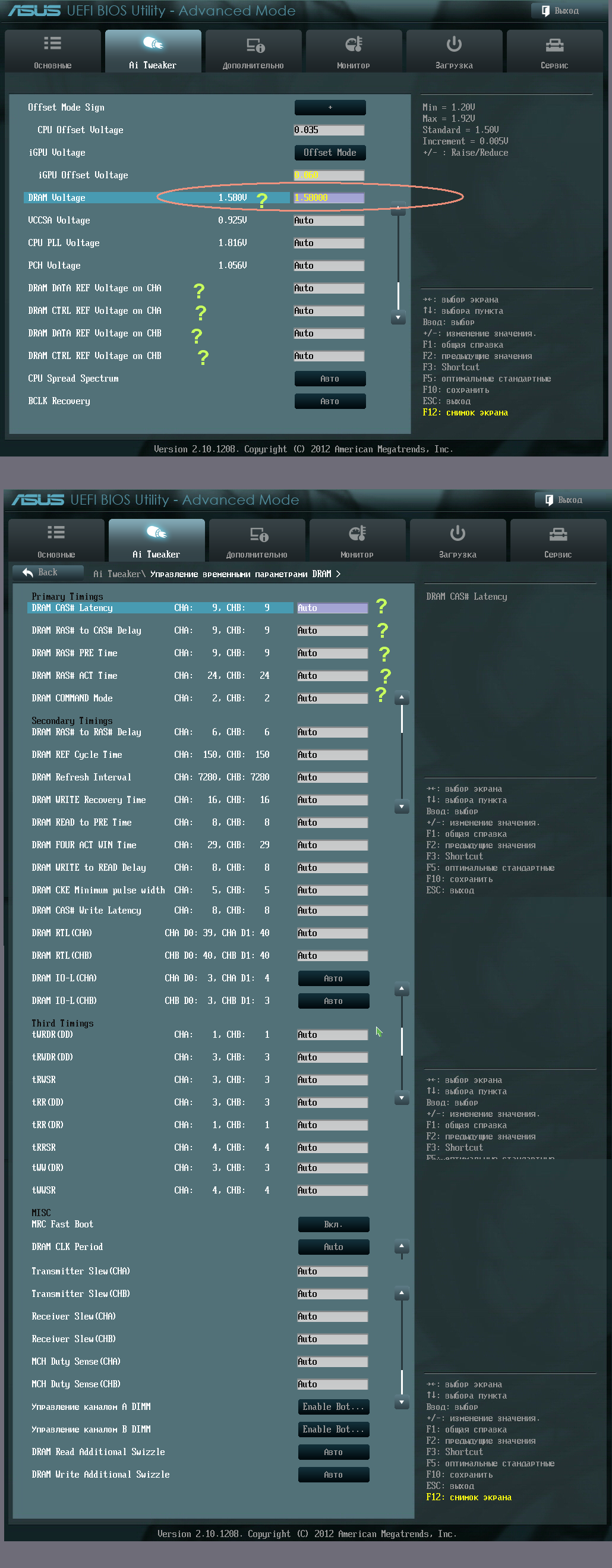The image size is (612, 1568).
Task: Open the iGPU Voltage Offset Mode selector
Action: click(x=330, y=152)
